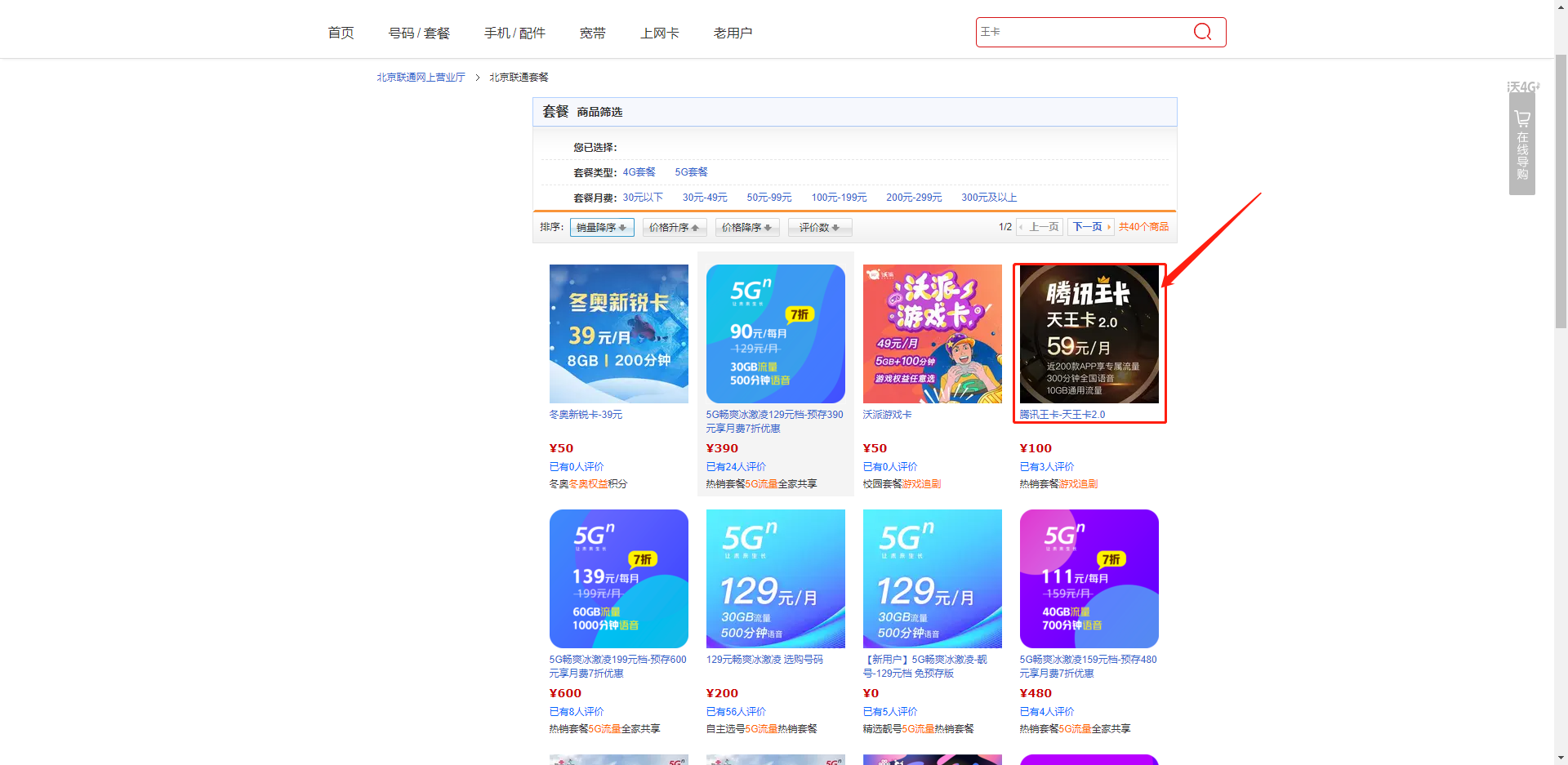
Task: Open the 手机/配件 menu
Action: click(514, 33)
